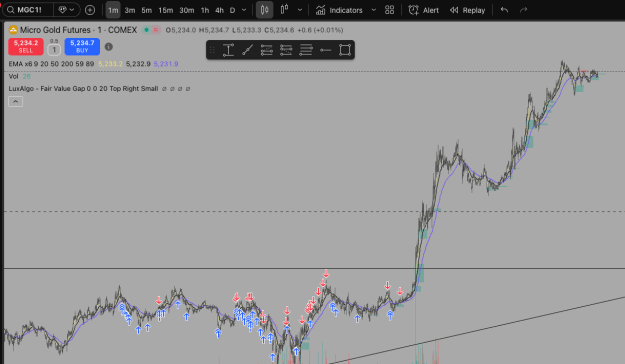Click the +0.6 (+0.01%) change value

320,30
